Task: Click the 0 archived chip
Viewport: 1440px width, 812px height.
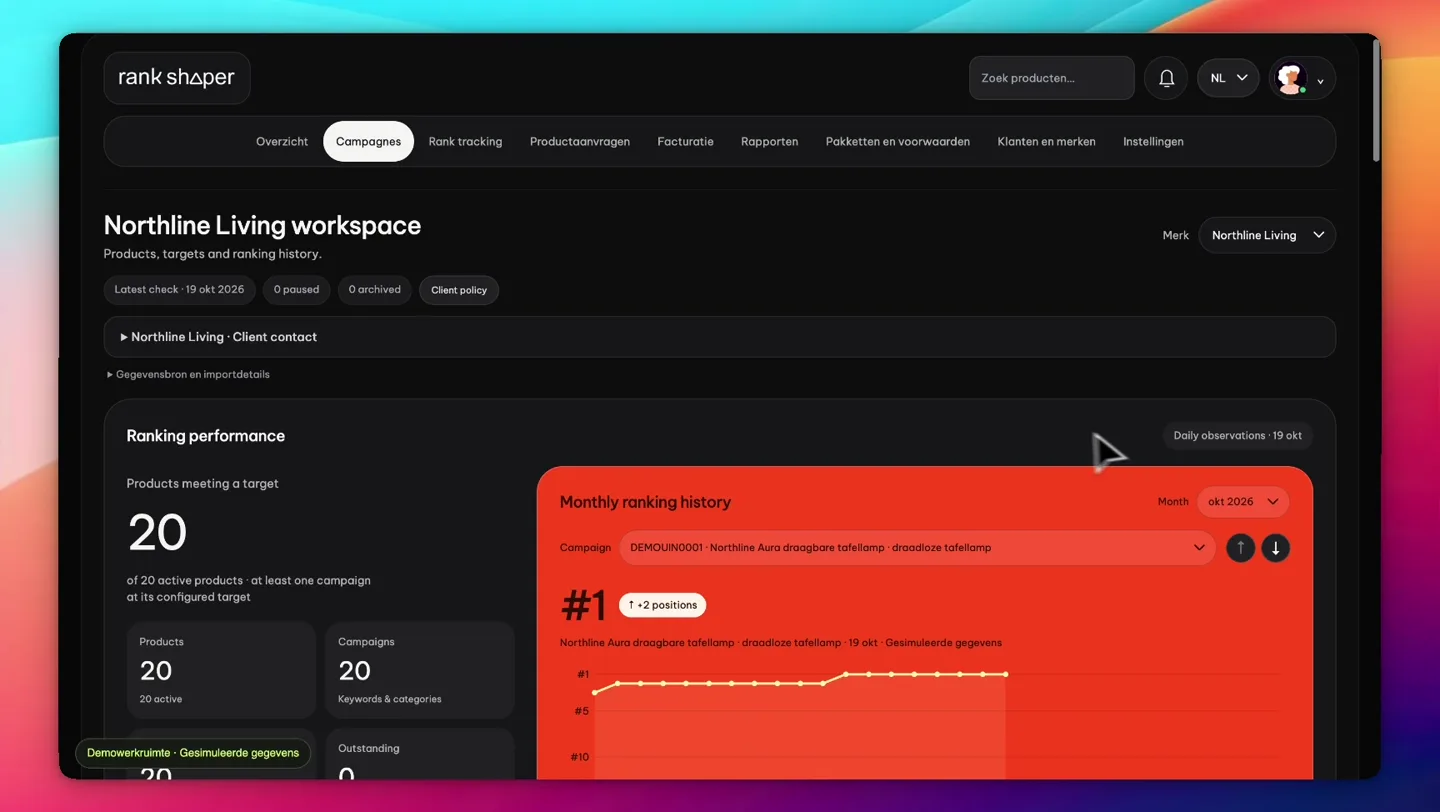Action: coord(374,290)
